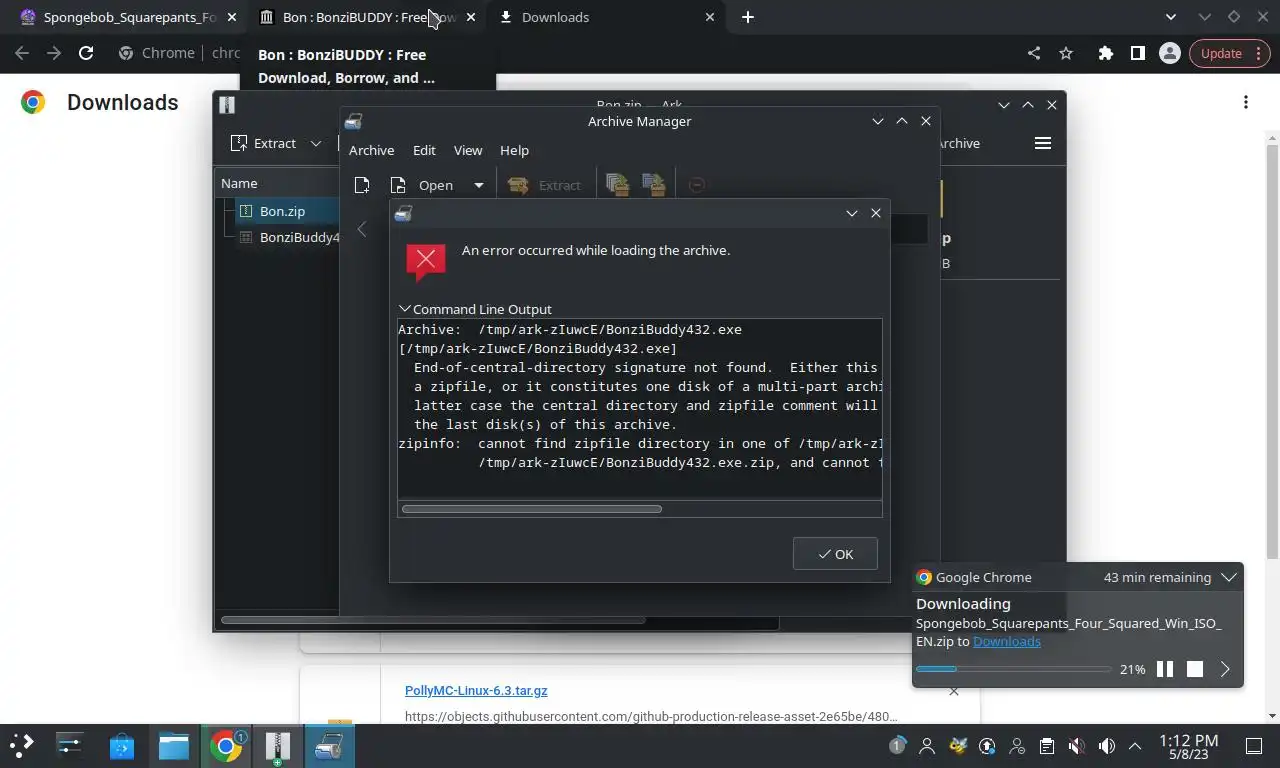Expand the Open recent dropdown arrow
Screen dimensions: 1280x768
tap(478, 185)
